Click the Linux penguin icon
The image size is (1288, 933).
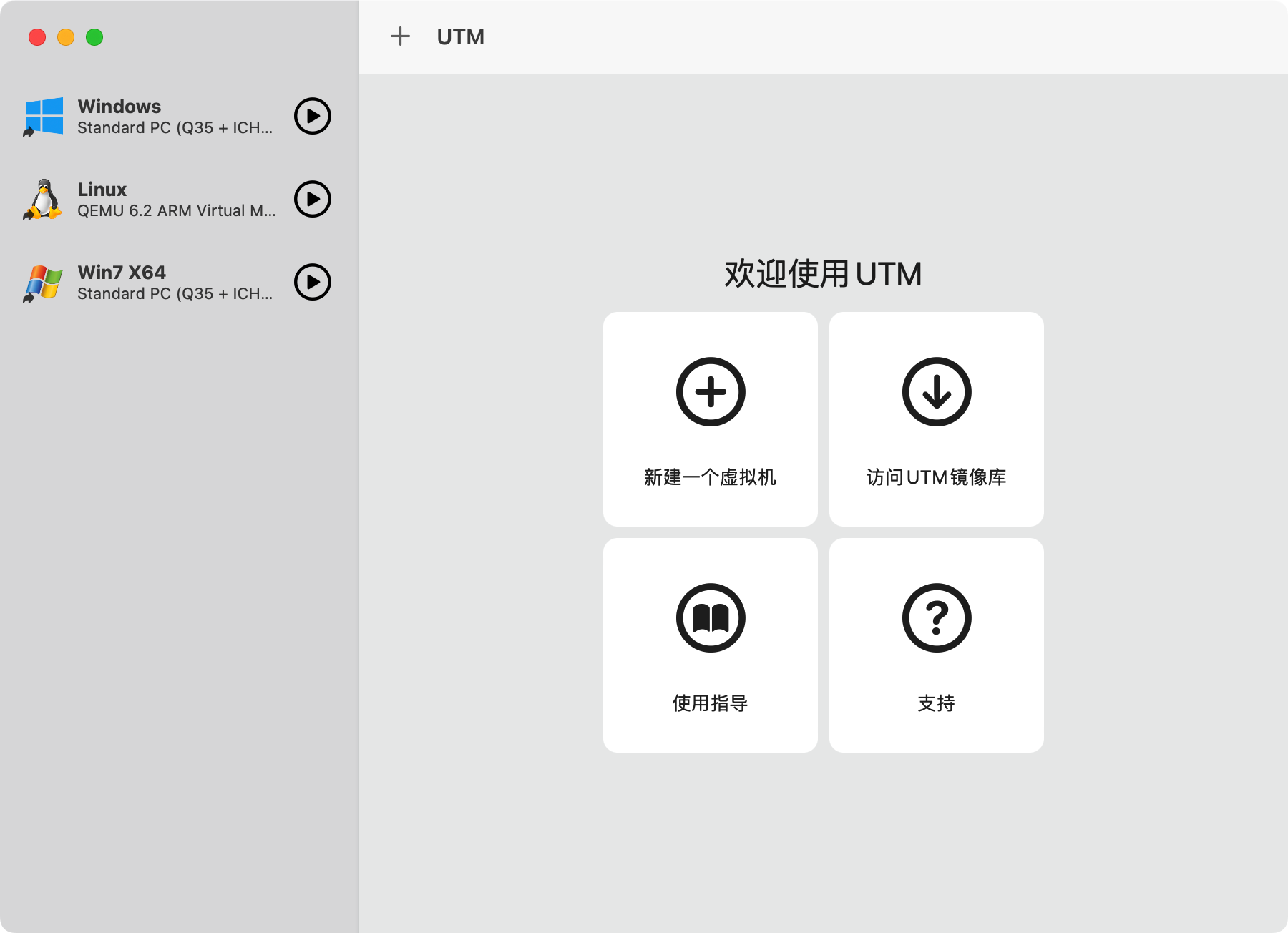44,199
